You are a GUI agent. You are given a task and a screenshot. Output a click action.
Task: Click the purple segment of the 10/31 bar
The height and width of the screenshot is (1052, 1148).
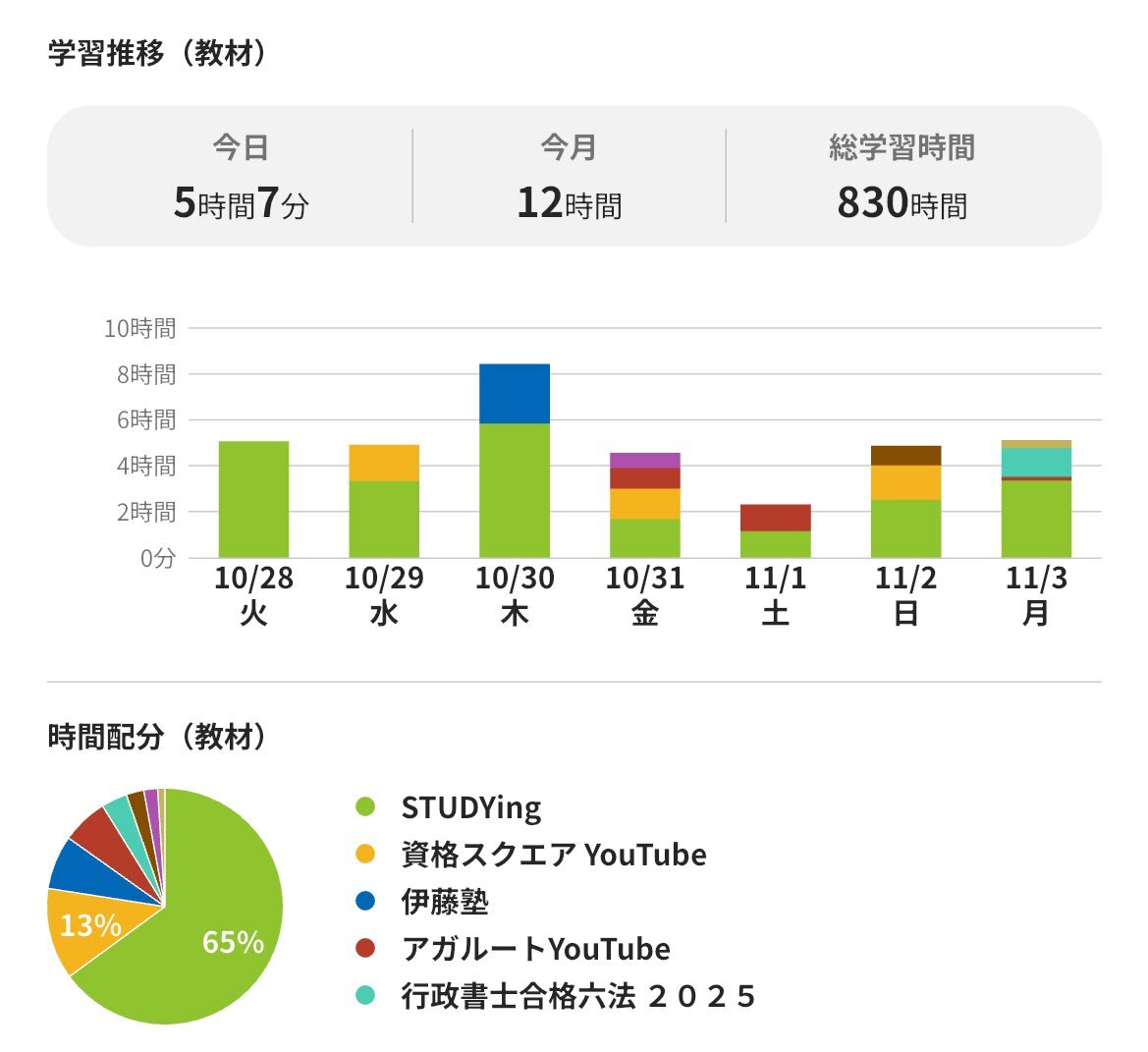coord(644,461)
